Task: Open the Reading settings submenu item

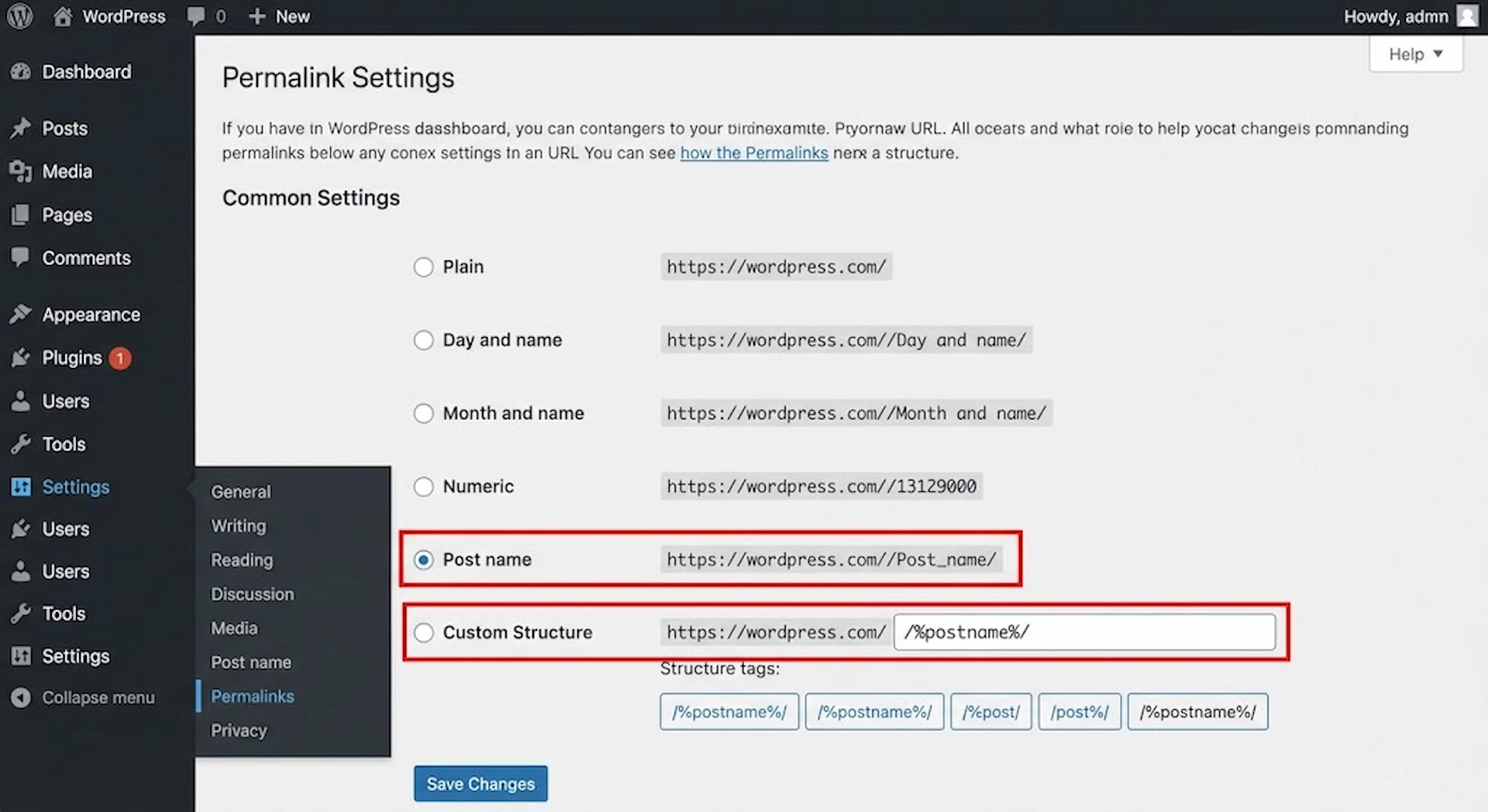Action: click(242, 560)
